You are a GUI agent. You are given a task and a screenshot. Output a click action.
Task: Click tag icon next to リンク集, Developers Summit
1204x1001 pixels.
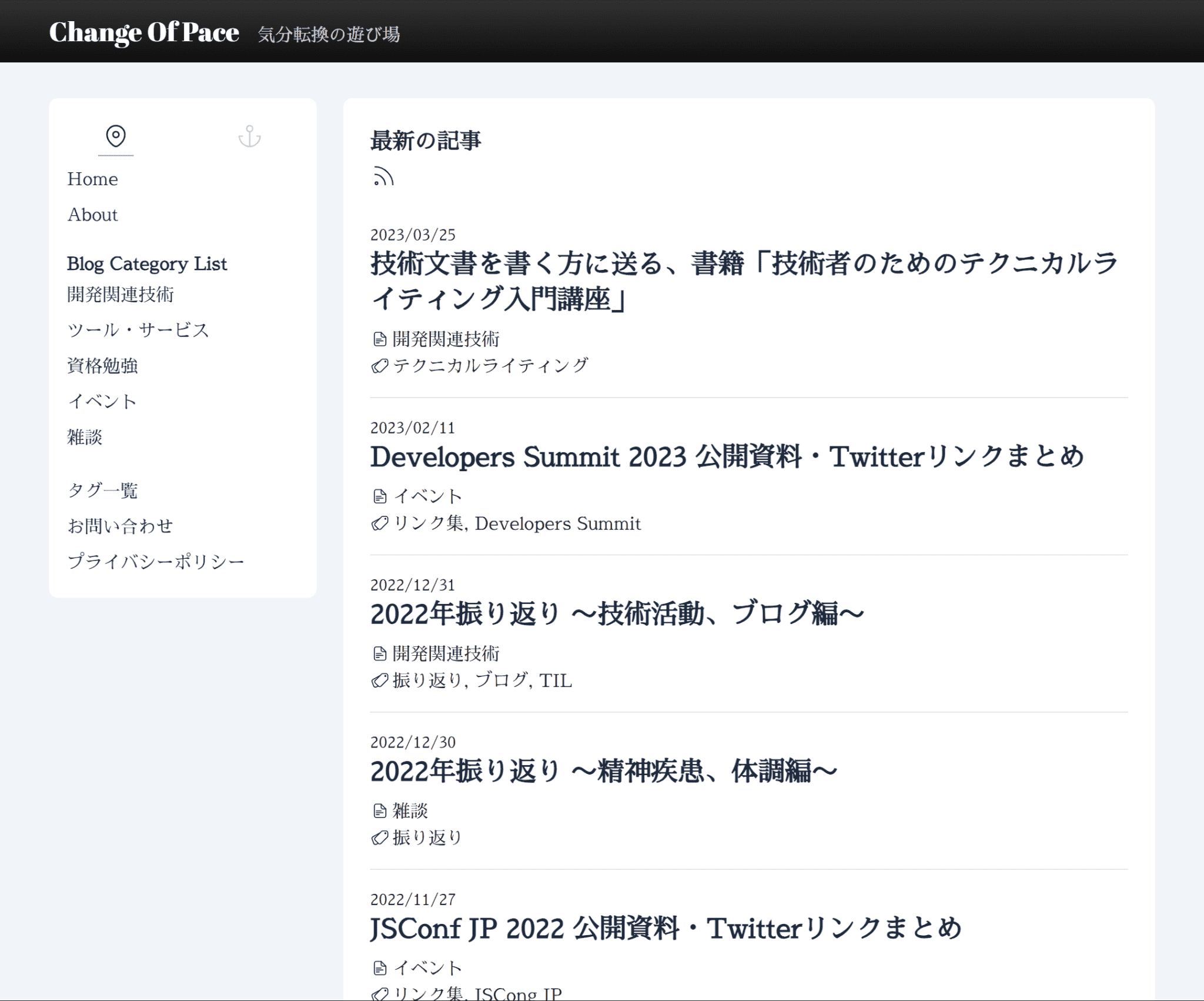click(380, 523)
